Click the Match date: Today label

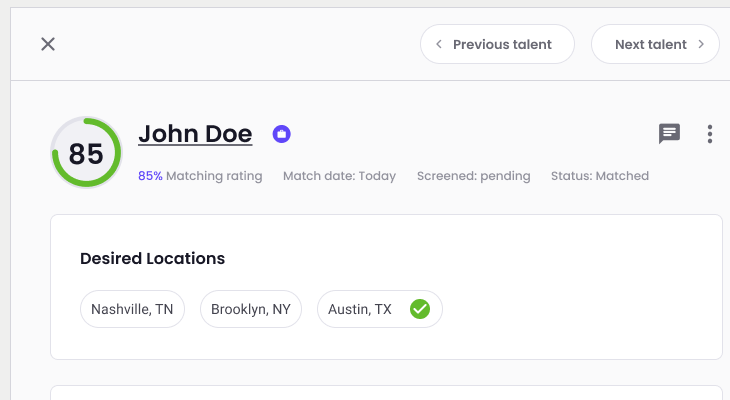pos(339,176)
